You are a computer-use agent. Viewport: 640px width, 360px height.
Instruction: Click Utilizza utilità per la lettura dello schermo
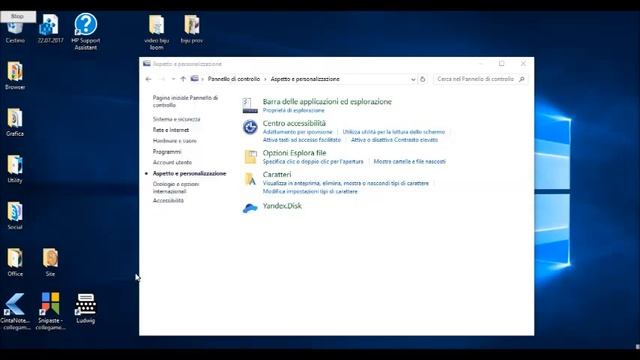[x=394, y=132]
